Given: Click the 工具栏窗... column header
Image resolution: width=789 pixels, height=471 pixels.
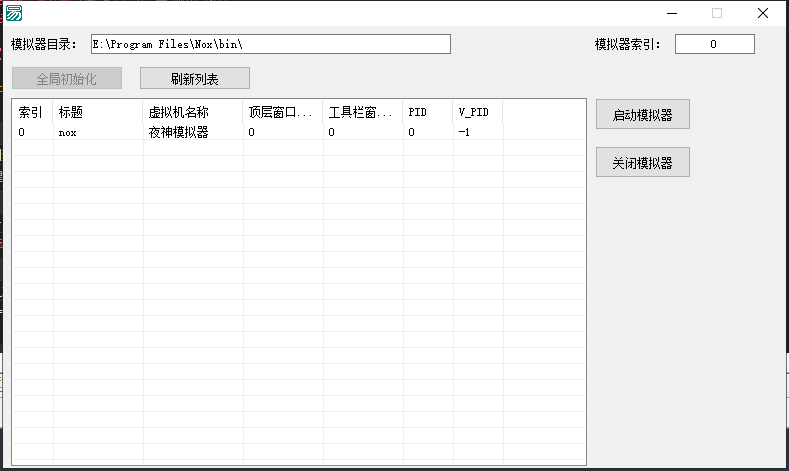Looking at the screenshot, I should pos(363,112).
